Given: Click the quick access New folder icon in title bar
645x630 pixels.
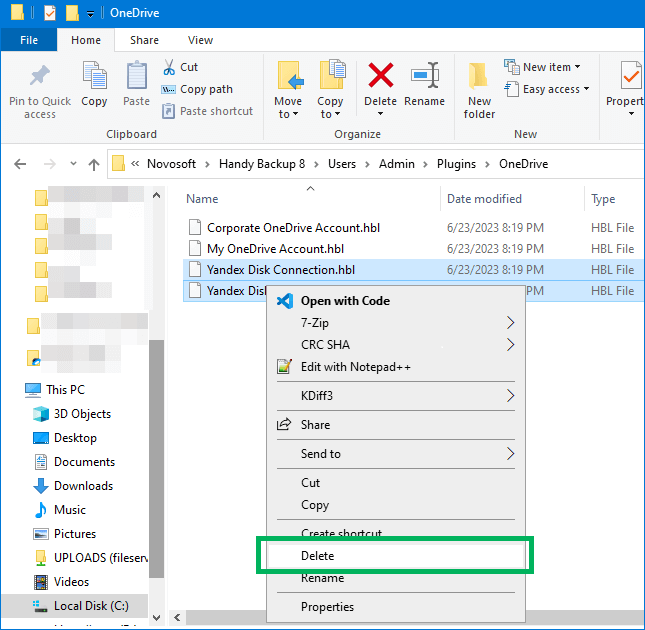Looking at the screenshot, I should click(72, 13).
